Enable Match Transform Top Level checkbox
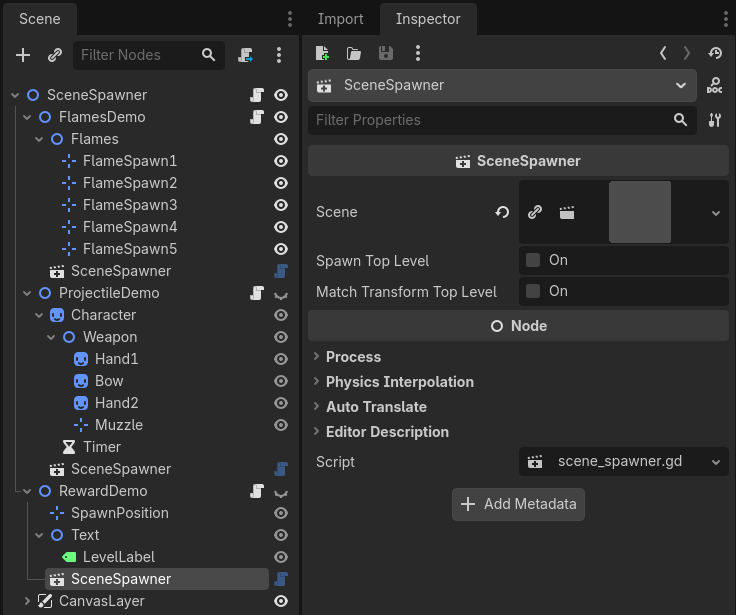Screen dimensions: 736x615 point(533,291)
